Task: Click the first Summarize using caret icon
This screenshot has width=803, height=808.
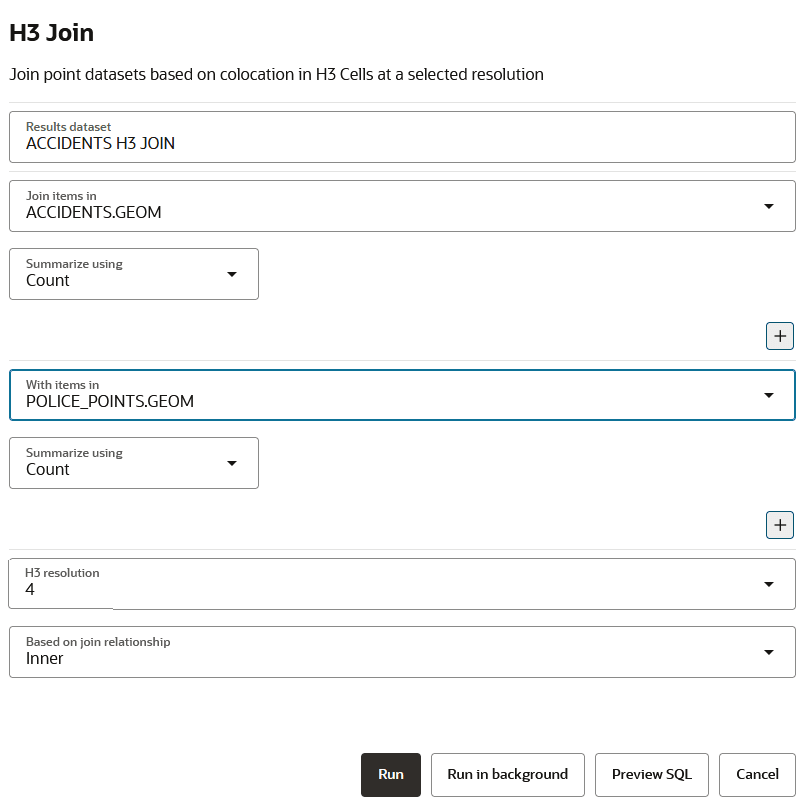Action: [232, 274]
